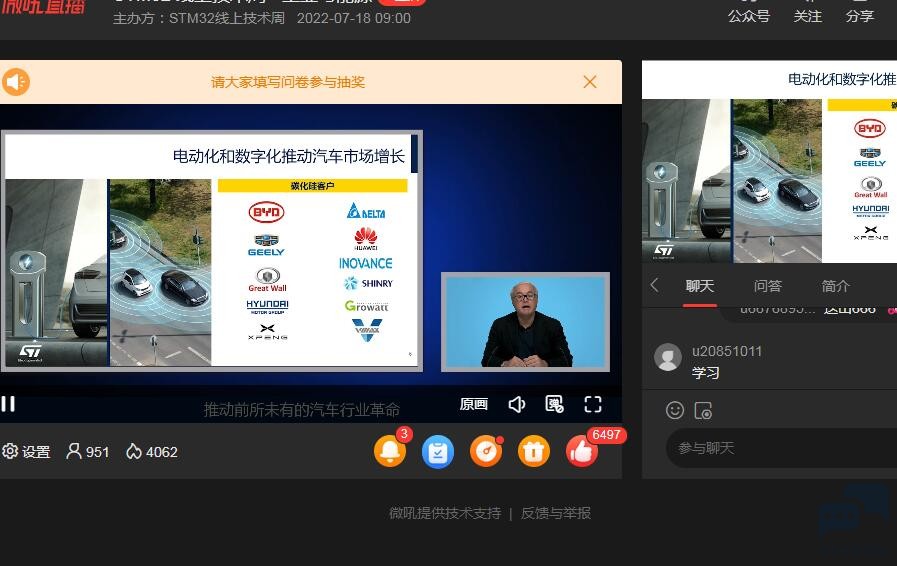897x566 pixels.
Task: Mute the video volume speaker icon
Action: pyautogui.click(x=517, y=405)
